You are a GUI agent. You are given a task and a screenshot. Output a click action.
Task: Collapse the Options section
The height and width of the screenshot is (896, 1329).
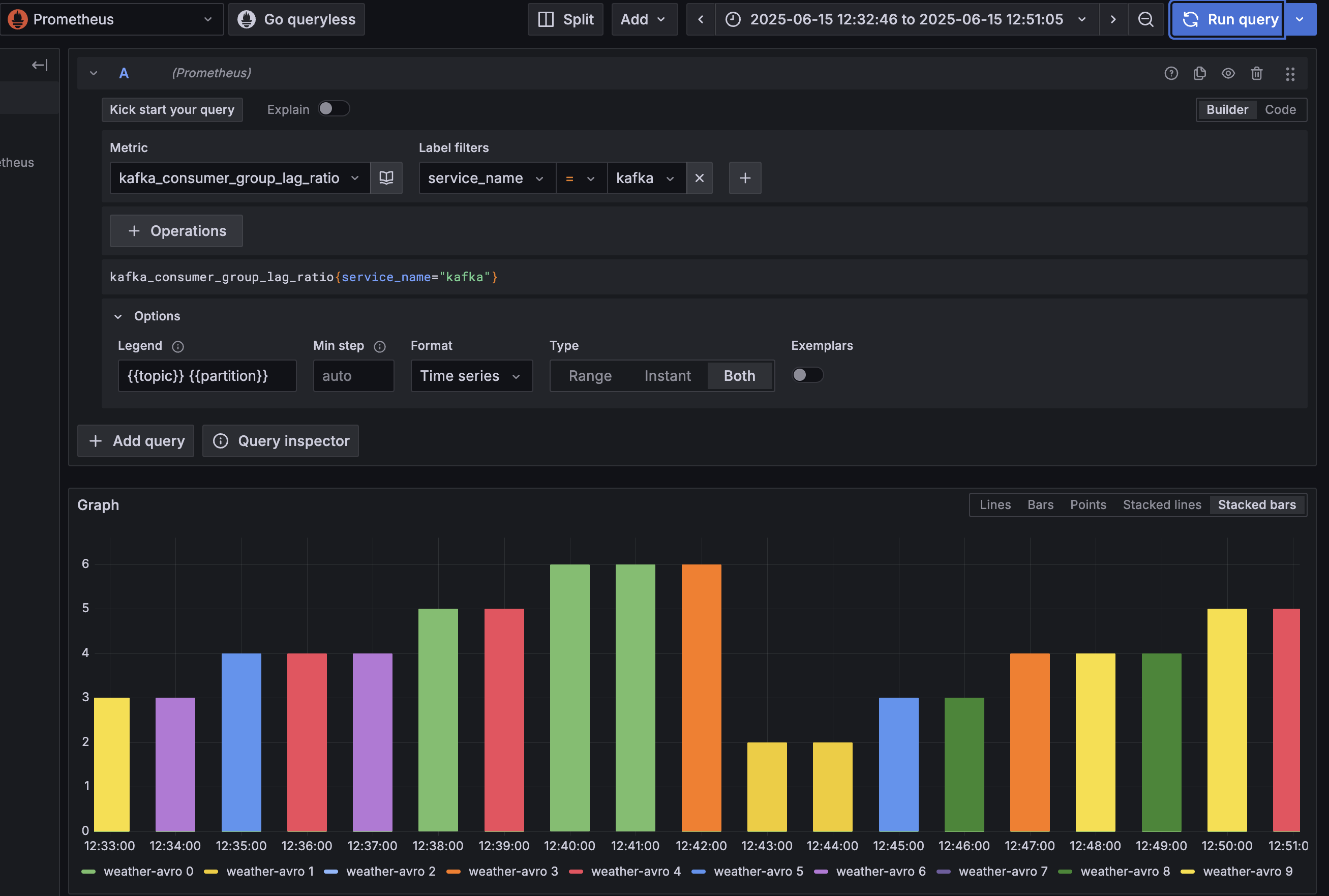click(148, 316)
